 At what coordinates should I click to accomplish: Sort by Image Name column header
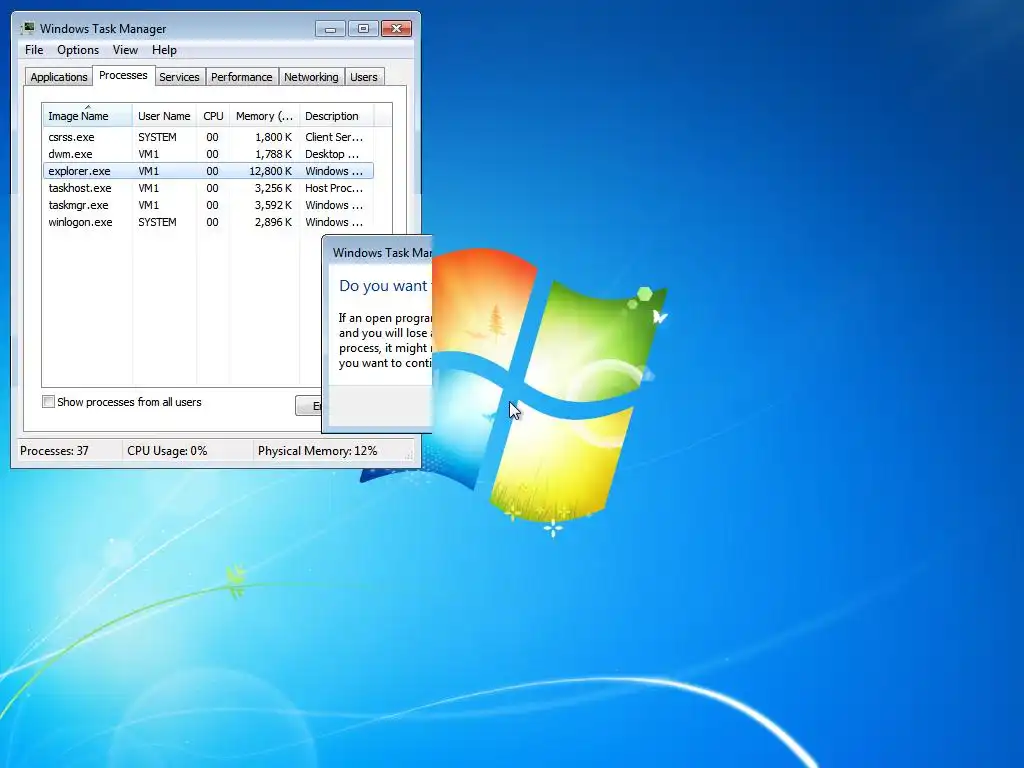[88, 116]
